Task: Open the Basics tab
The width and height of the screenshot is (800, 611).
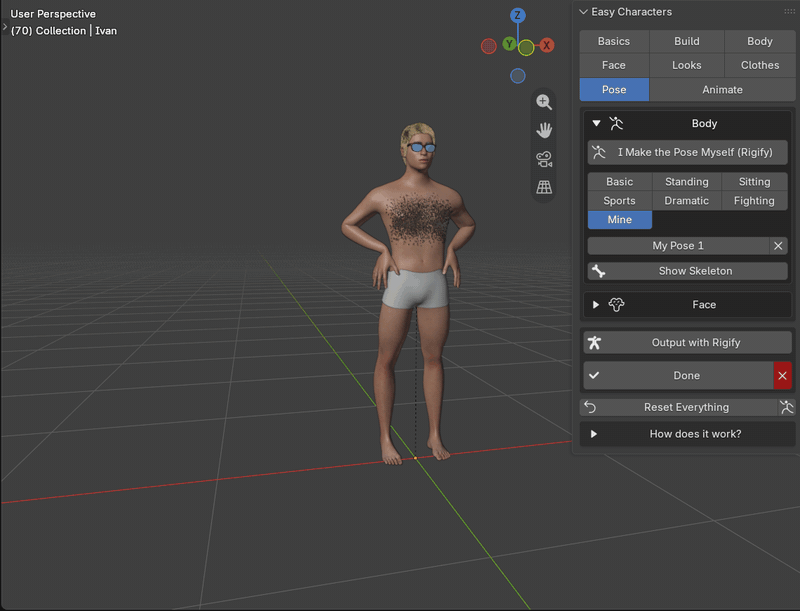Action: (x=614, y=41)
